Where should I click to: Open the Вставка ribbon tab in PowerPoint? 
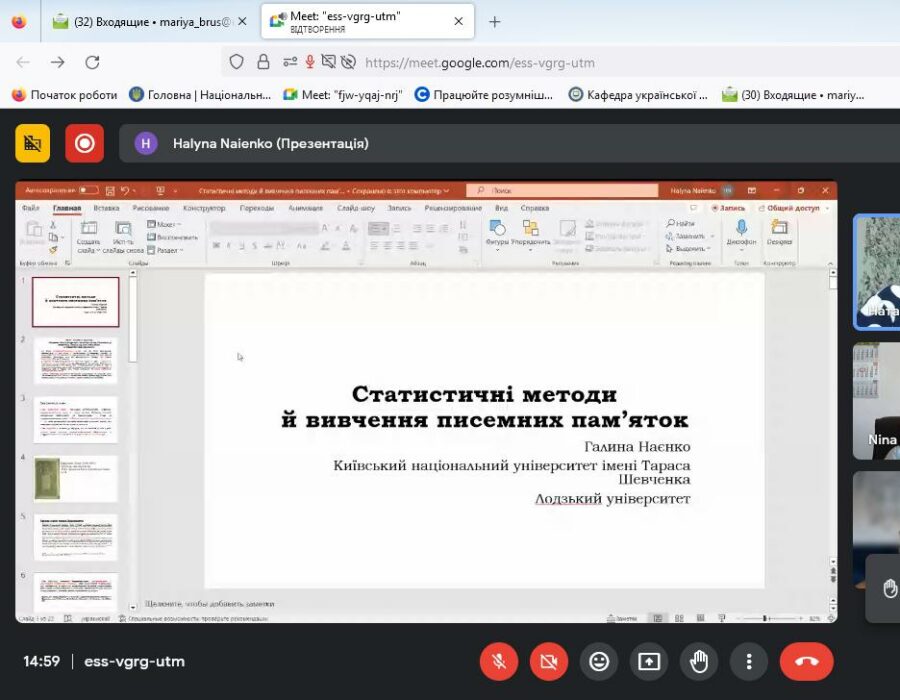pos(106,208)
